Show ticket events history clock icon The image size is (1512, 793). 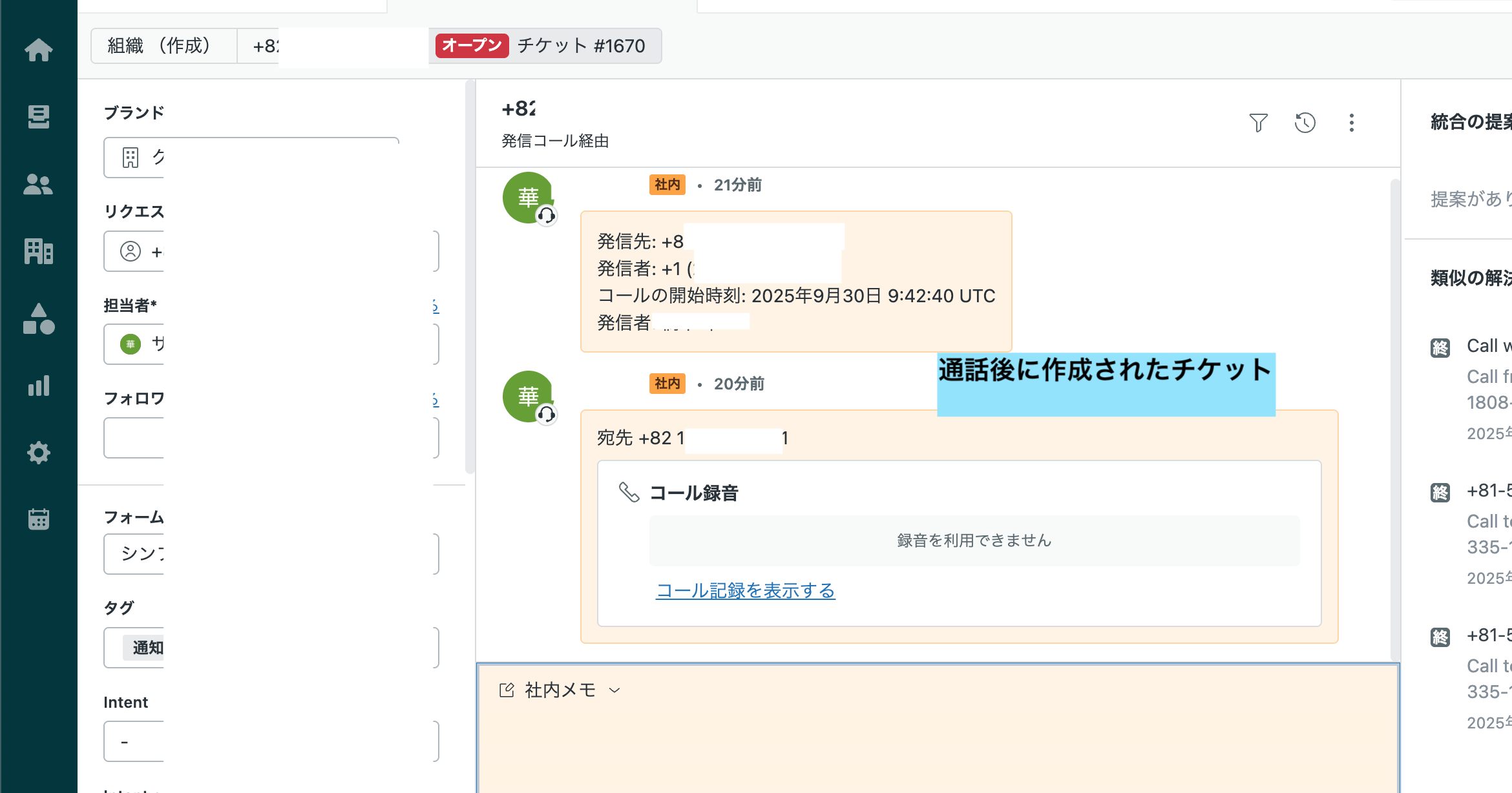click(x=1305, y=123)
